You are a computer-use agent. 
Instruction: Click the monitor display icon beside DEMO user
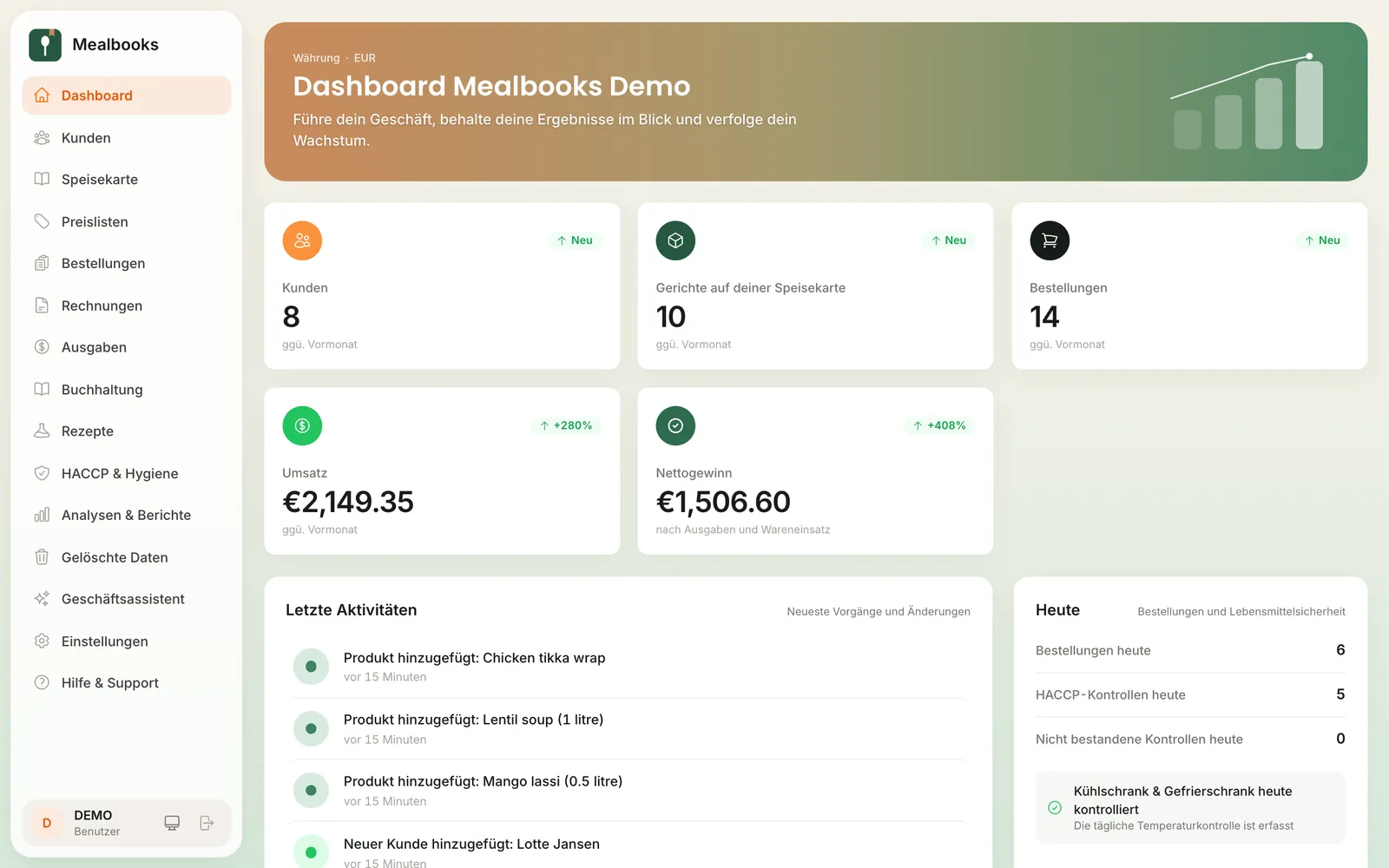point(172,823)
